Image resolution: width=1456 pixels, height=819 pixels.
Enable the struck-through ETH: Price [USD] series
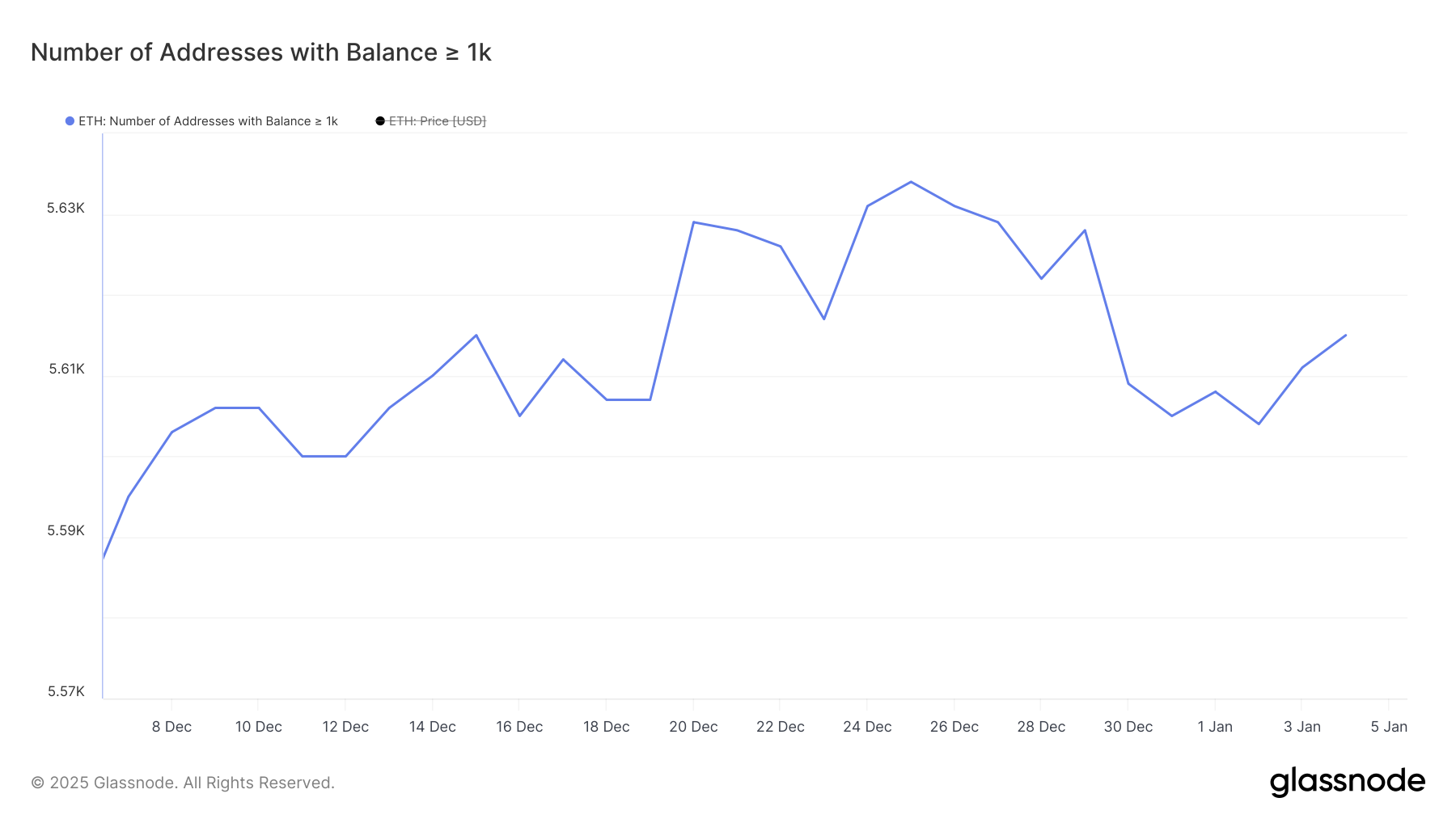(437, 121)
